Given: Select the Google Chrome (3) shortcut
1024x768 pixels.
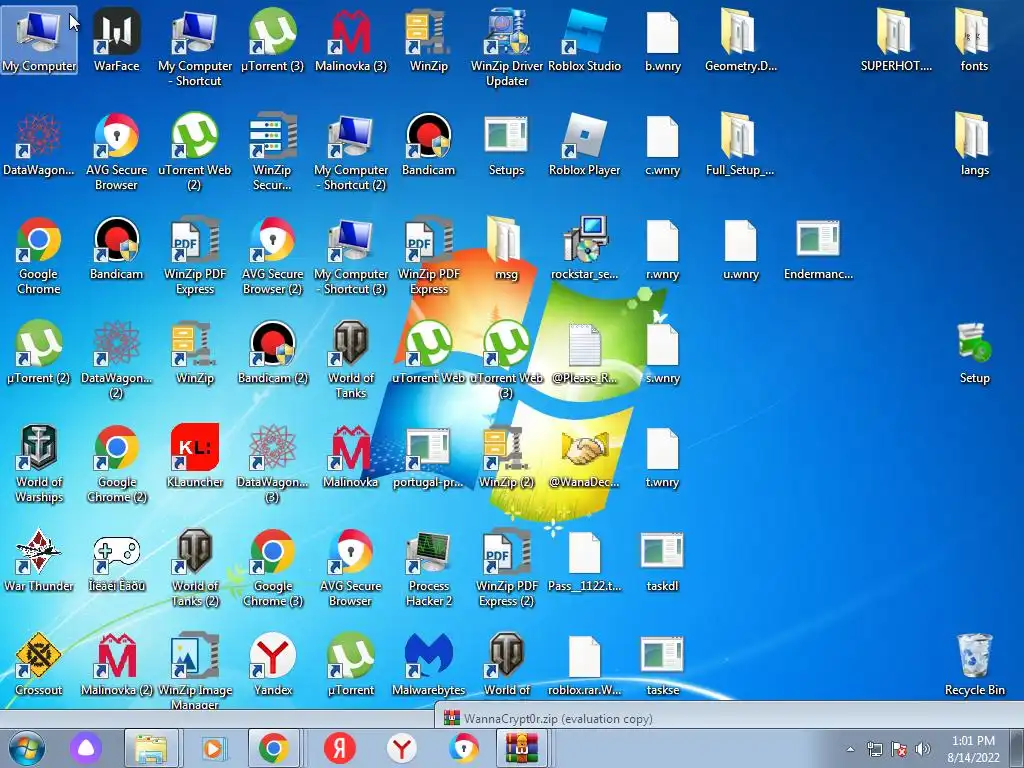Looking at the screenshot, I should [x=273, y=568].
